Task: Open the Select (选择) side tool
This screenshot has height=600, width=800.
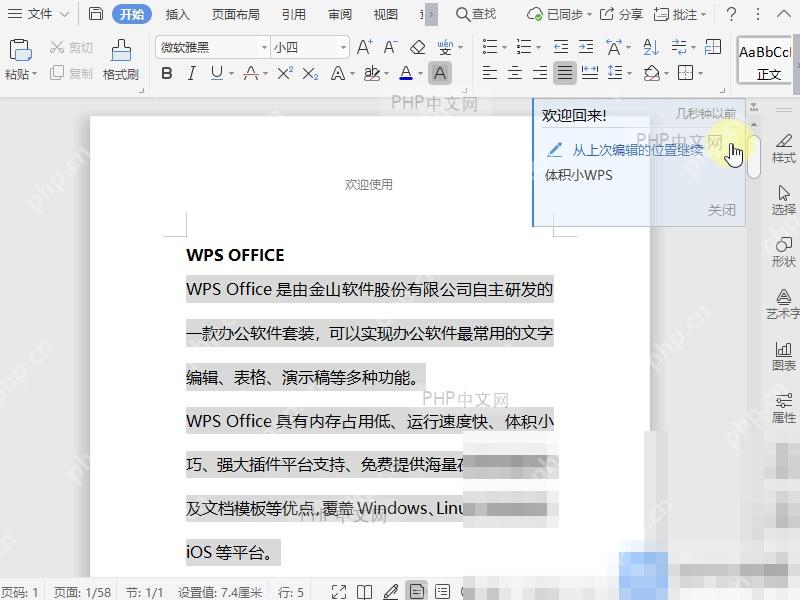Action: click(783, 200)
